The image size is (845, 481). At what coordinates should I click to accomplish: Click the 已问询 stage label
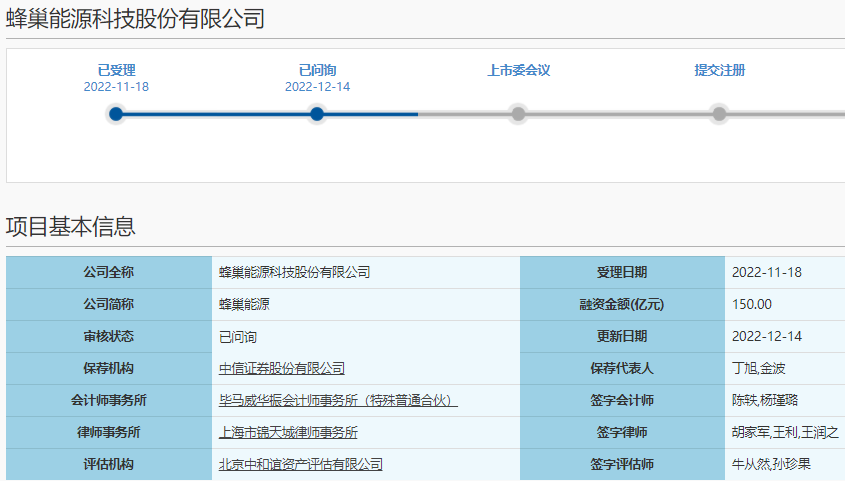point(317,70)
